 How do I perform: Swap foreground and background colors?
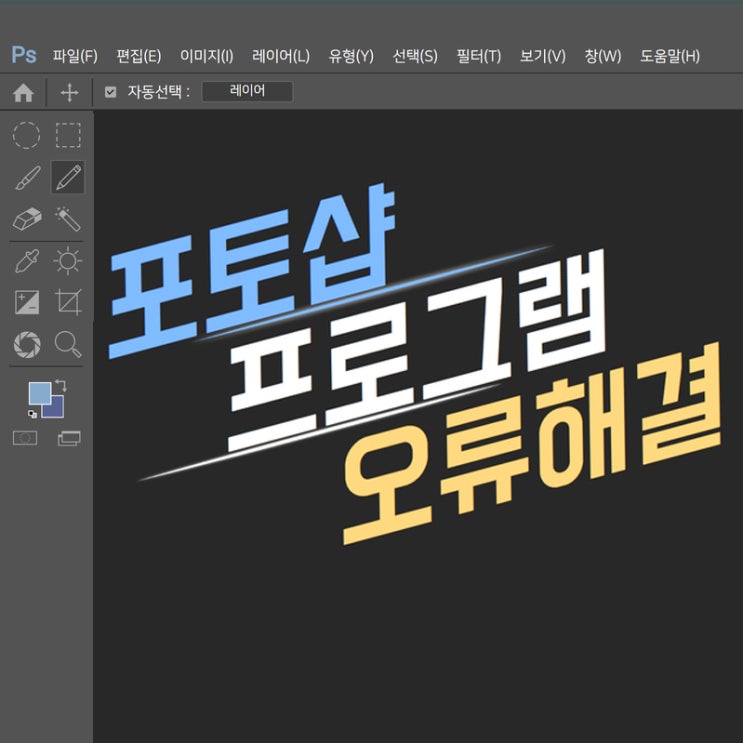61,385
